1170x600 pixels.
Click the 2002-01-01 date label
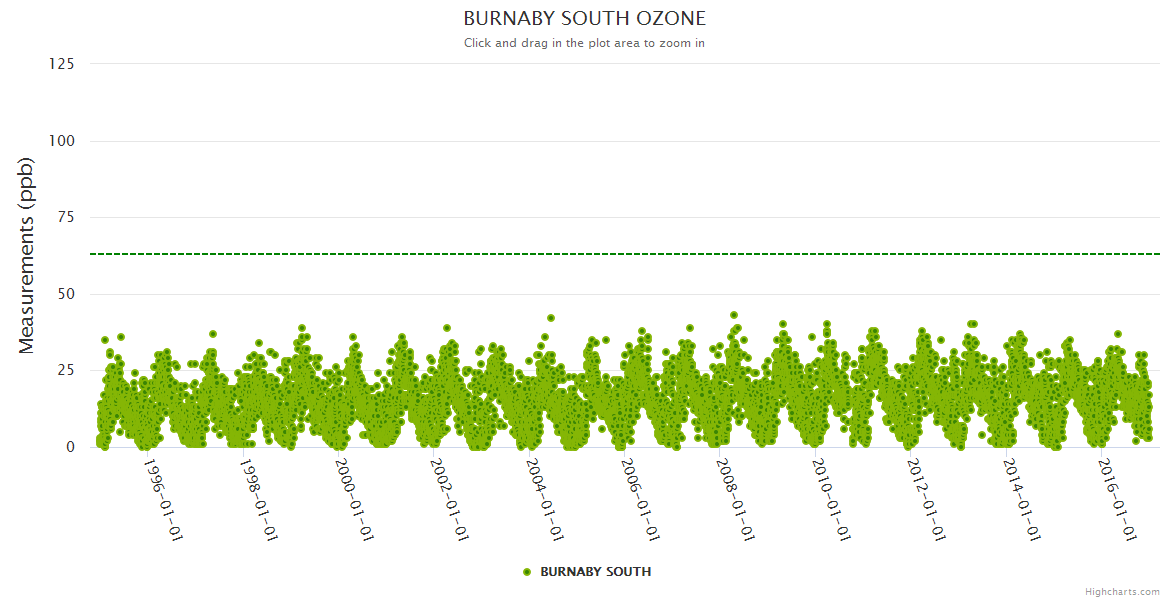pyautogui.click(x=450, y=499)
